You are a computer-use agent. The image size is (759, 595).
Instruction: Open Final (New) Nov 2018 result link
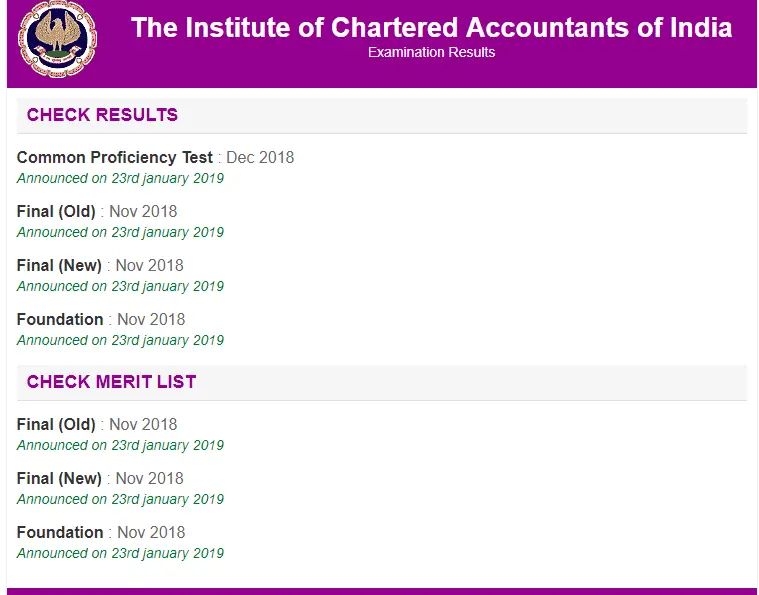click(x=100, y=265)
